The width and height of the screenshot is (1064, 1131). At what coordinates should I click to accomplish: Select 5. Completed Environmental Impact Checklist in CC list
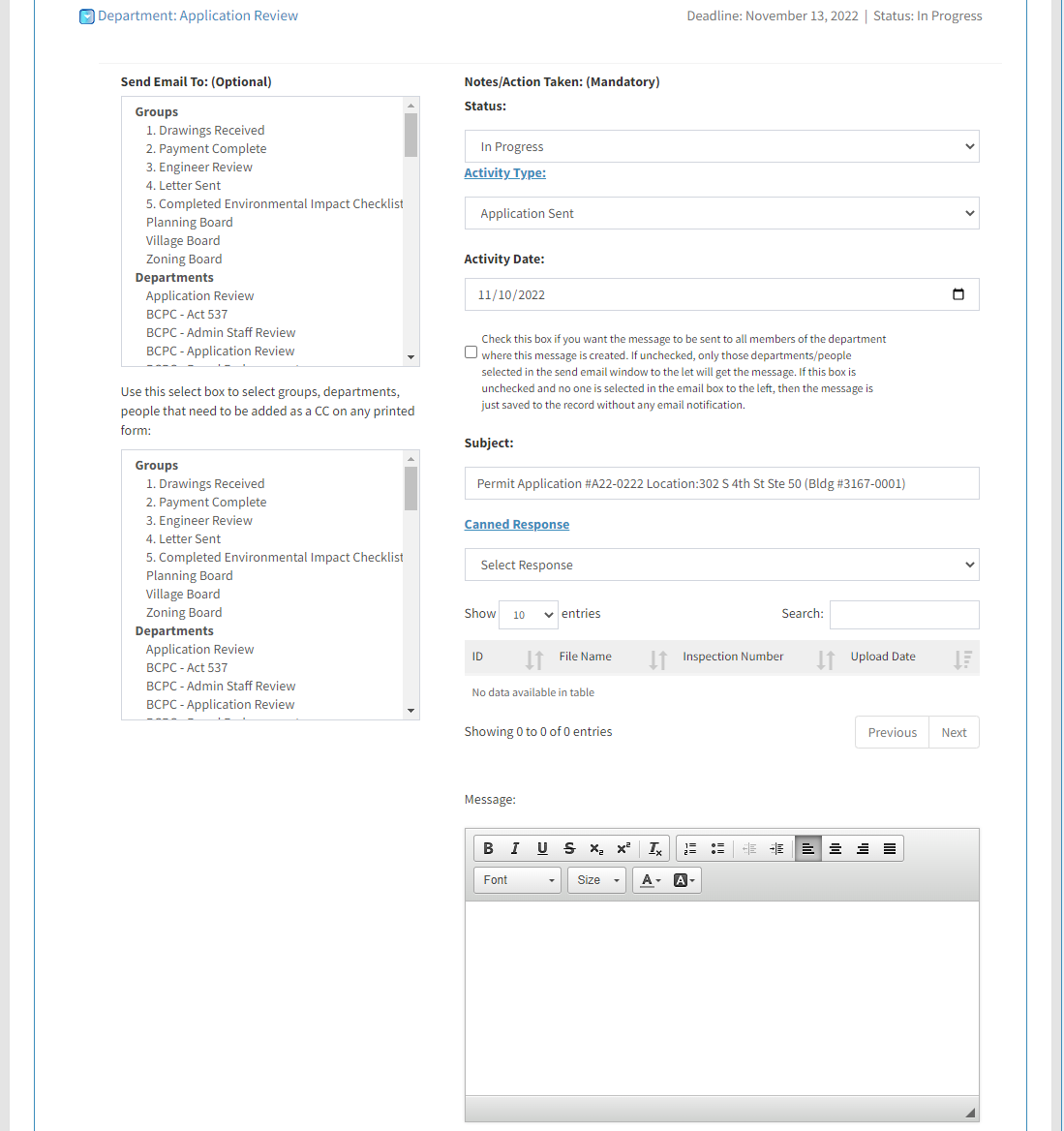pyautogui.click(x=274, y=558)
